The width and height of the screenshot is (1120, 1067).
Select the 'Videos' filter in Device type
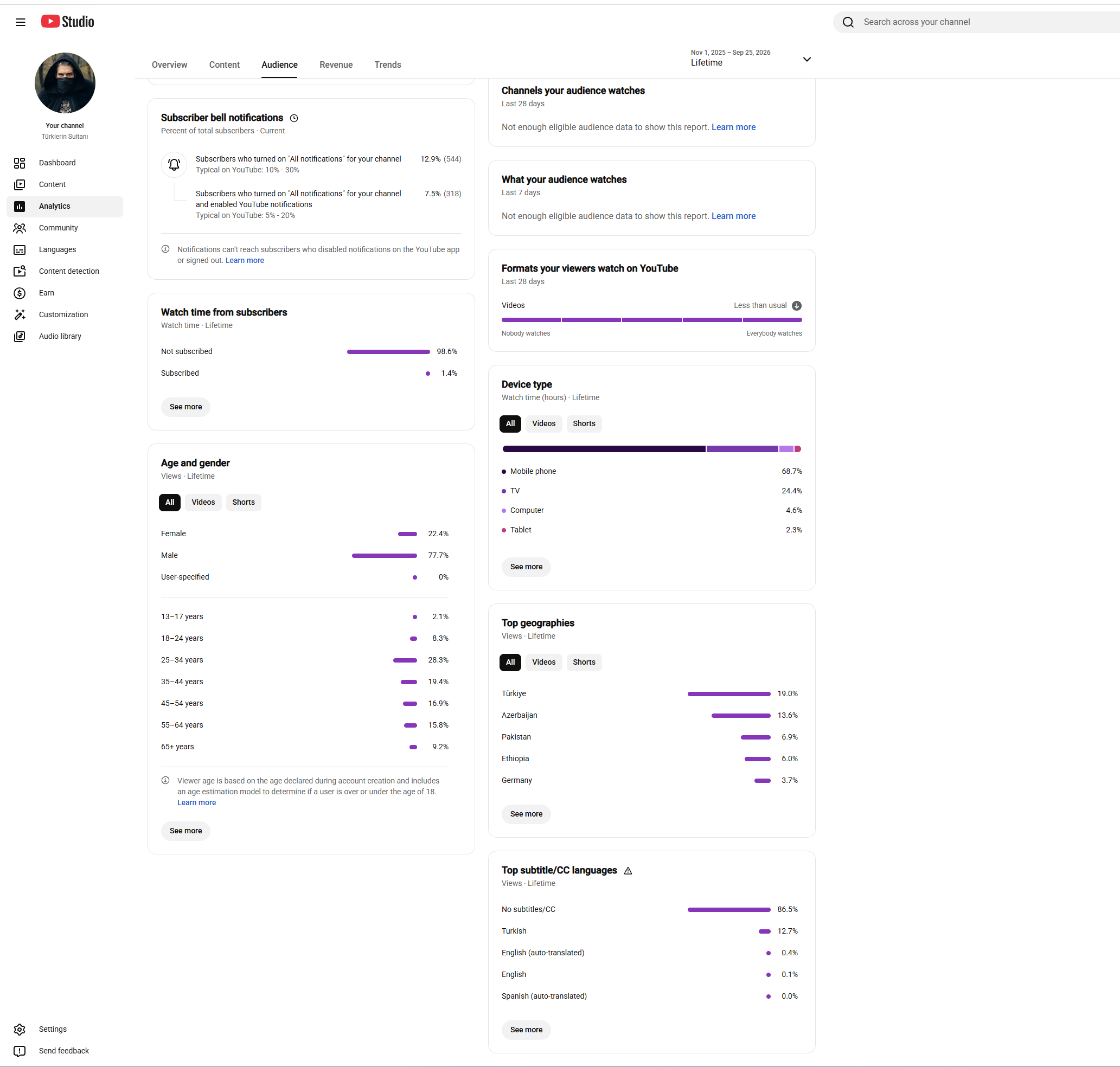543,424
